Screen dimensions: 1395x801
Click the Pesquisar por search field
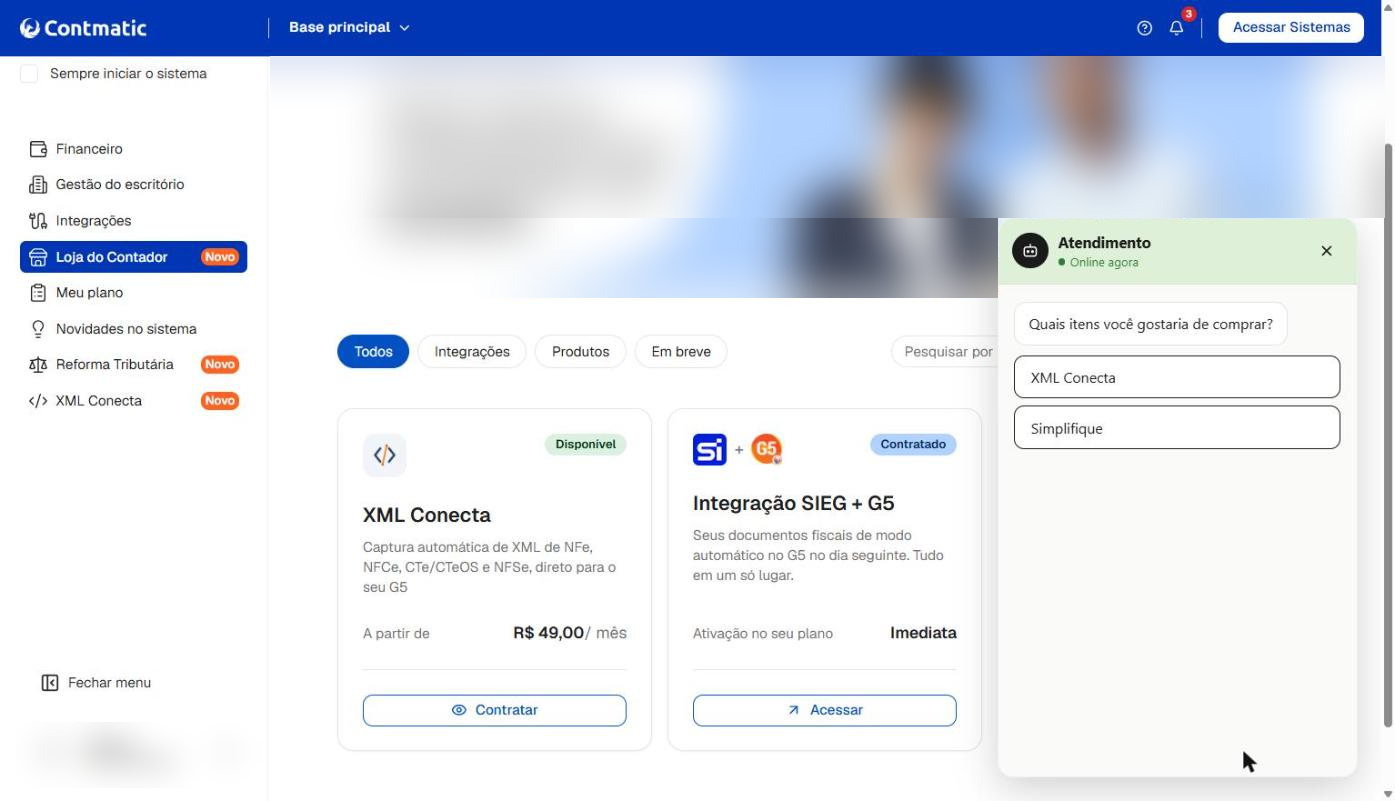[945, 352]
